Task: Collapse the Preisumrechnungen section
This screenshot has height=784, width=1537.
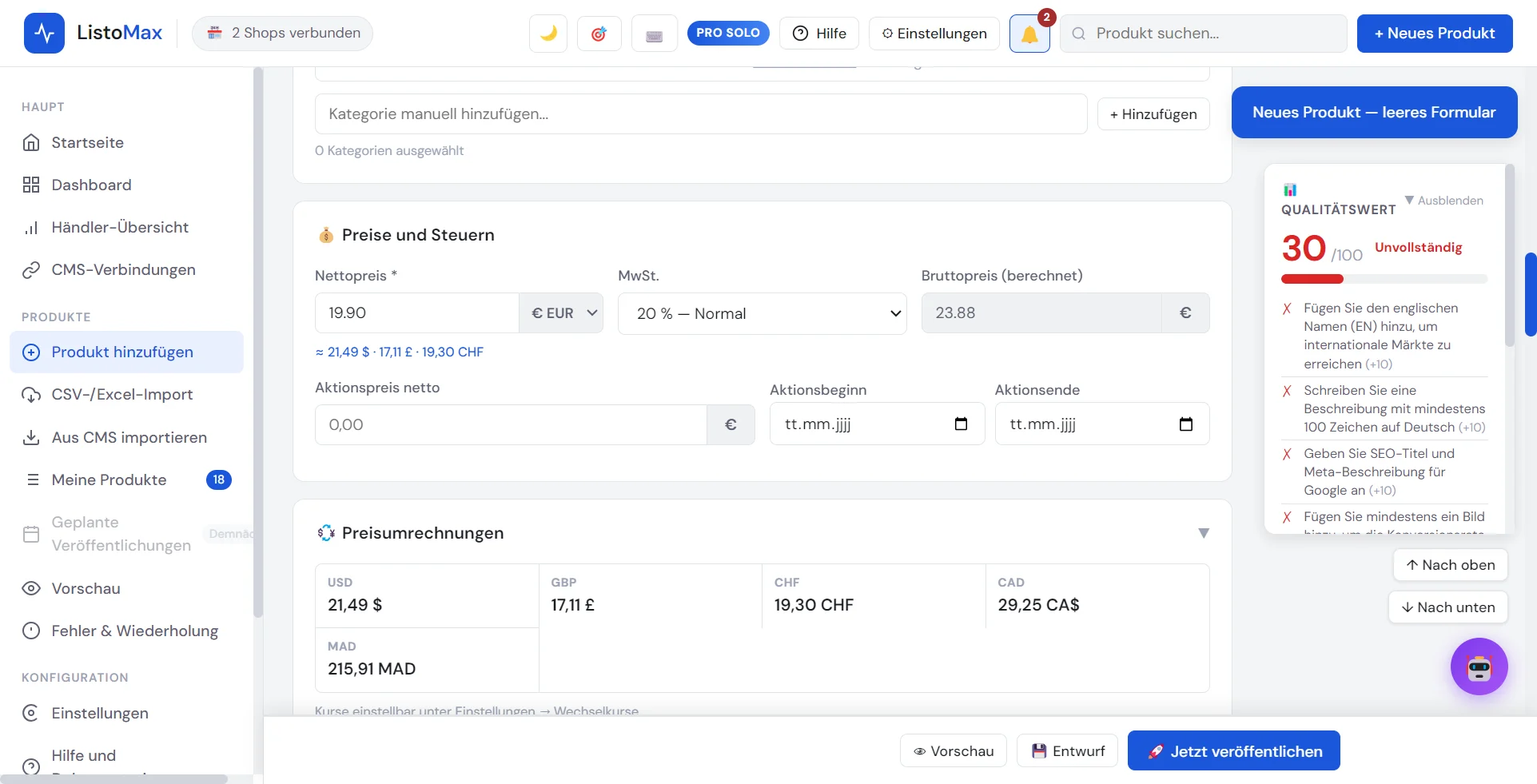Action: click(1204, 533)
